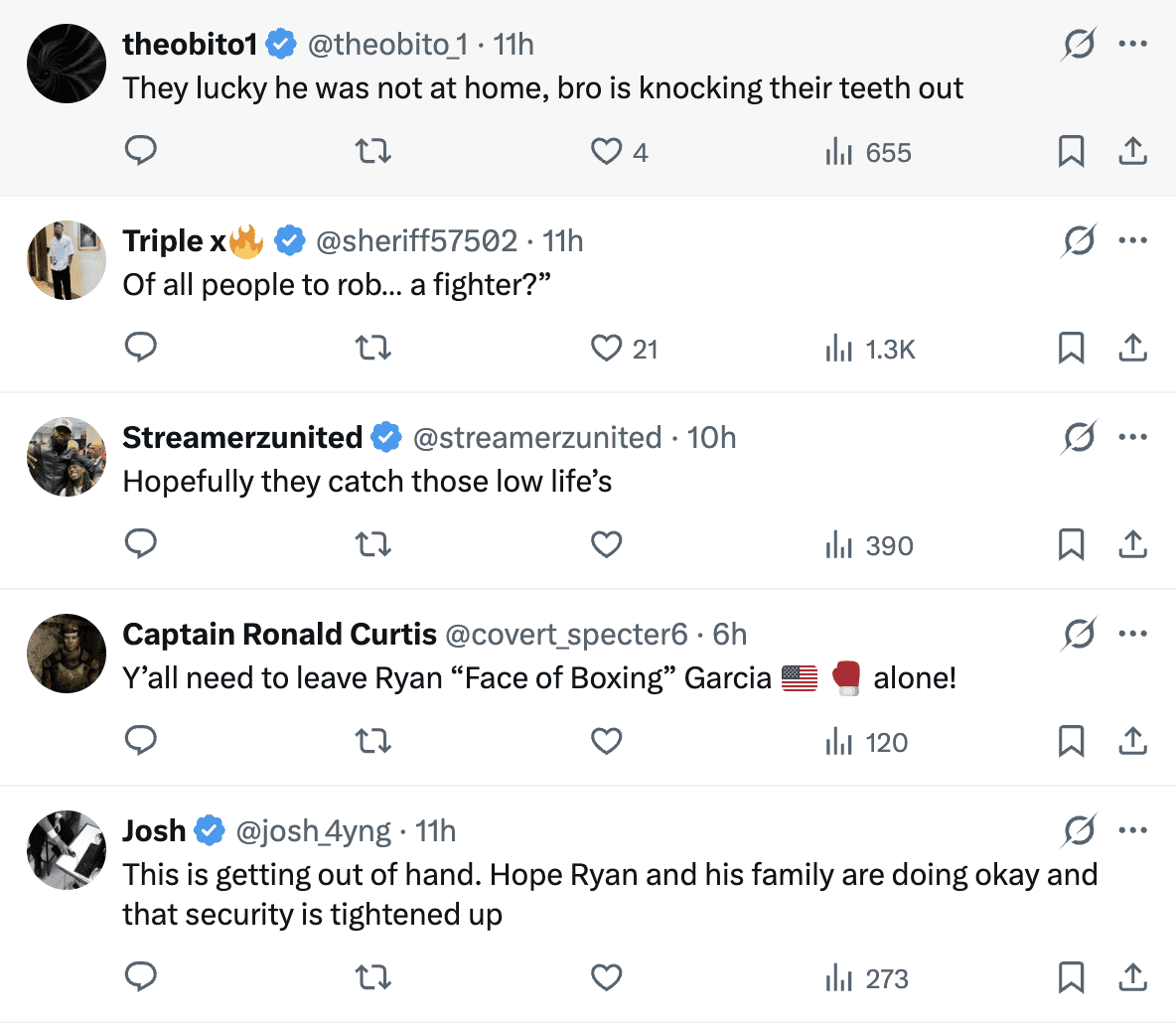Like Streamerzunited's reply

[606, 543]
